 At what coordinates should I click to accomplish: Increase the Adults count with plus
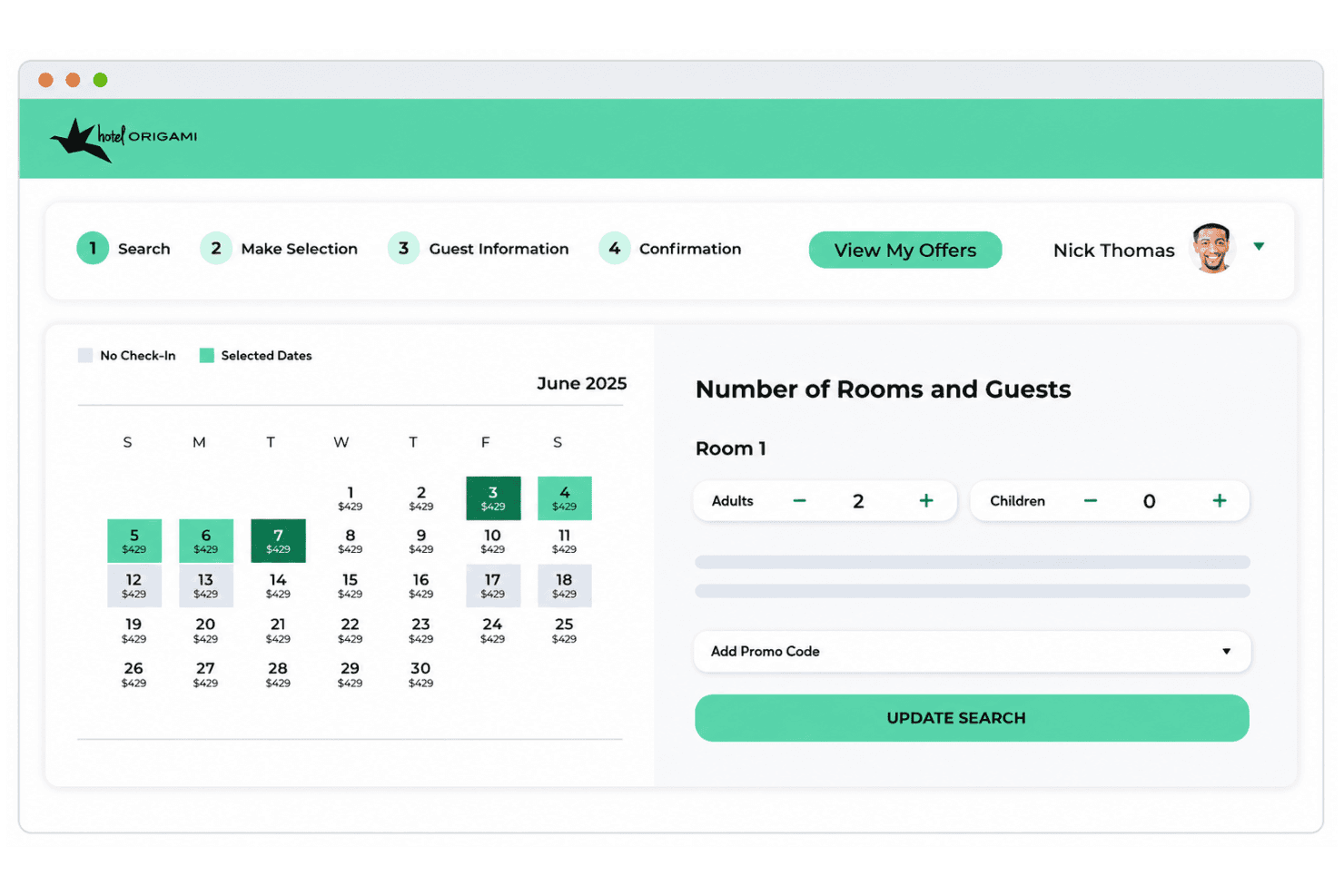click(926, 501)
